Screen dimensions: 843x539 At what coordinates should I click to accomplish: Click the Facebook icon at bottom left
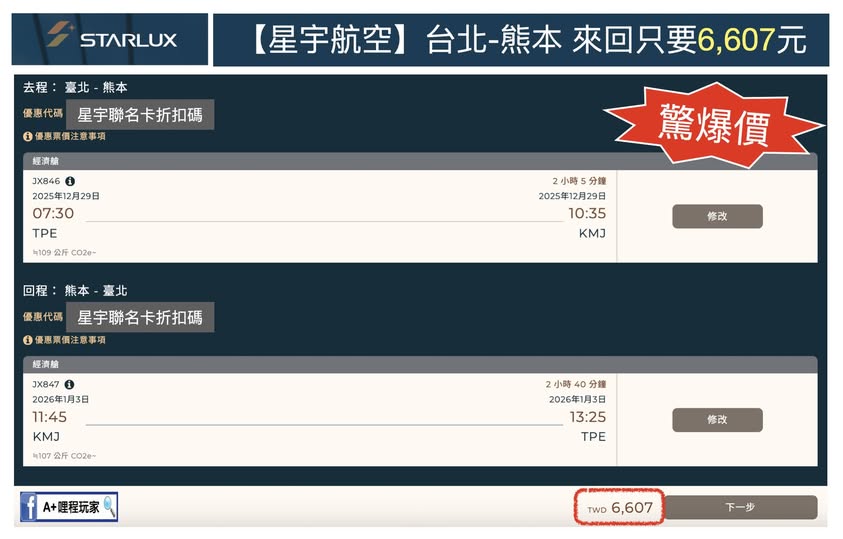click(30, 507)
